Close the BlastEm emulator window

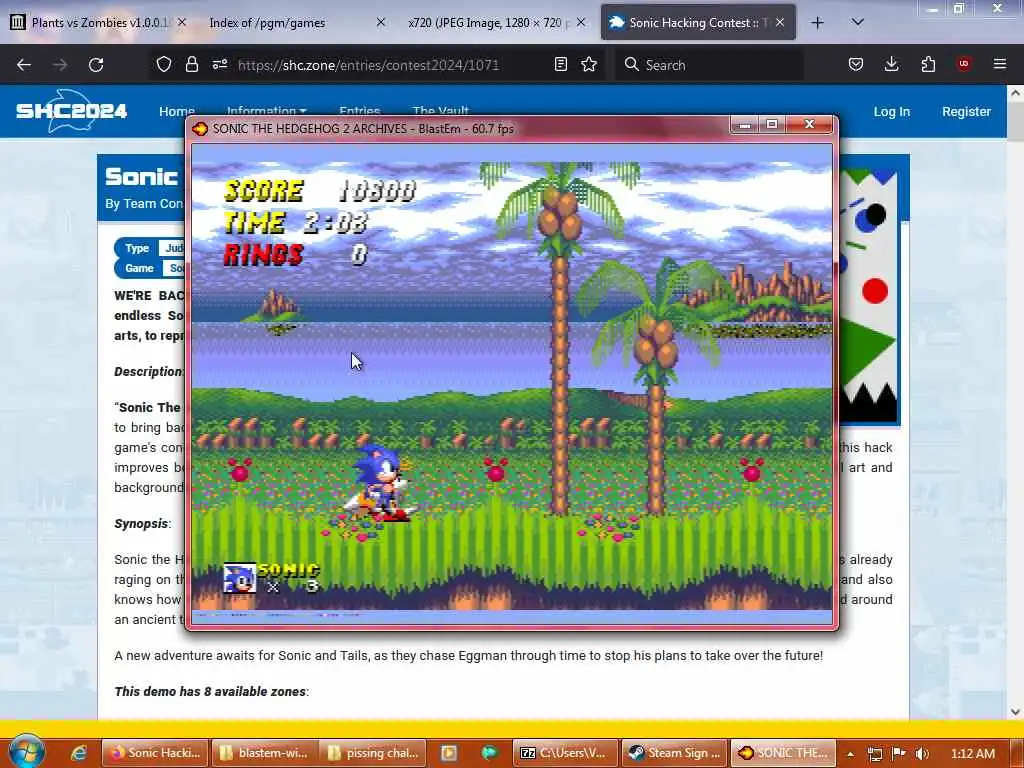click(x=810, y=124)
